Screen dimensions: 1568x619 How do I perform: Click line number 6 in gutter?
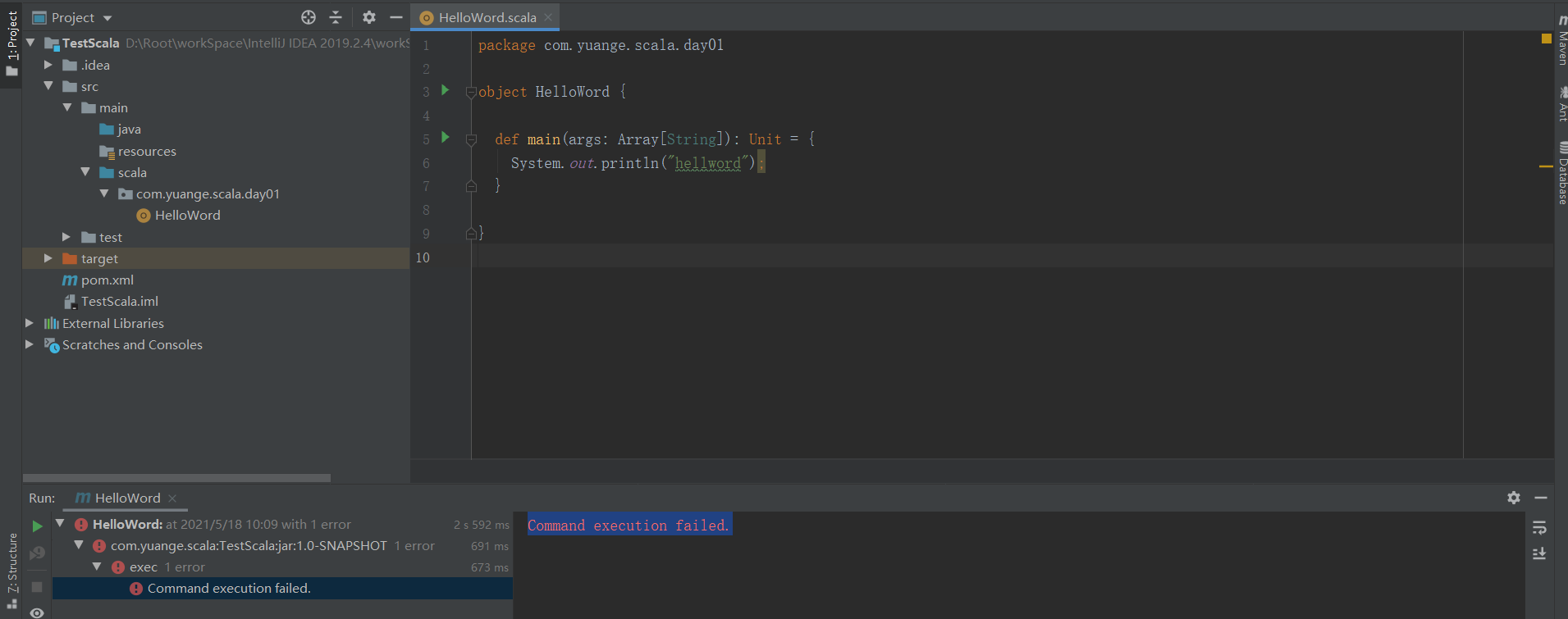426,163
